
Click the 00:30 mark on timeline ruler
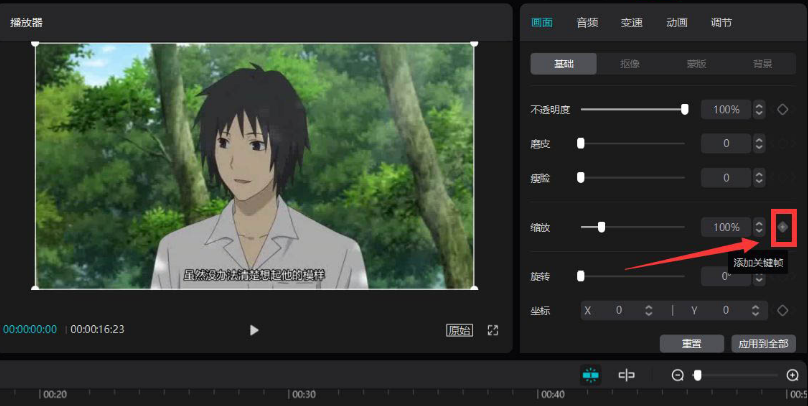click(x=304, y=394)
